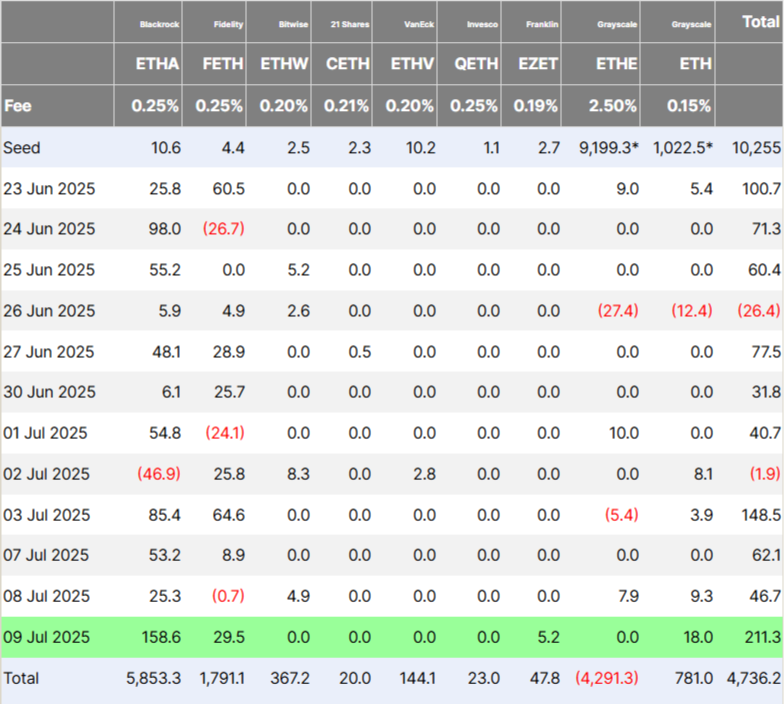The image size is (784, 704).
Task: Select the red (5.4) ETHE outflow
Action: [622, 515]
